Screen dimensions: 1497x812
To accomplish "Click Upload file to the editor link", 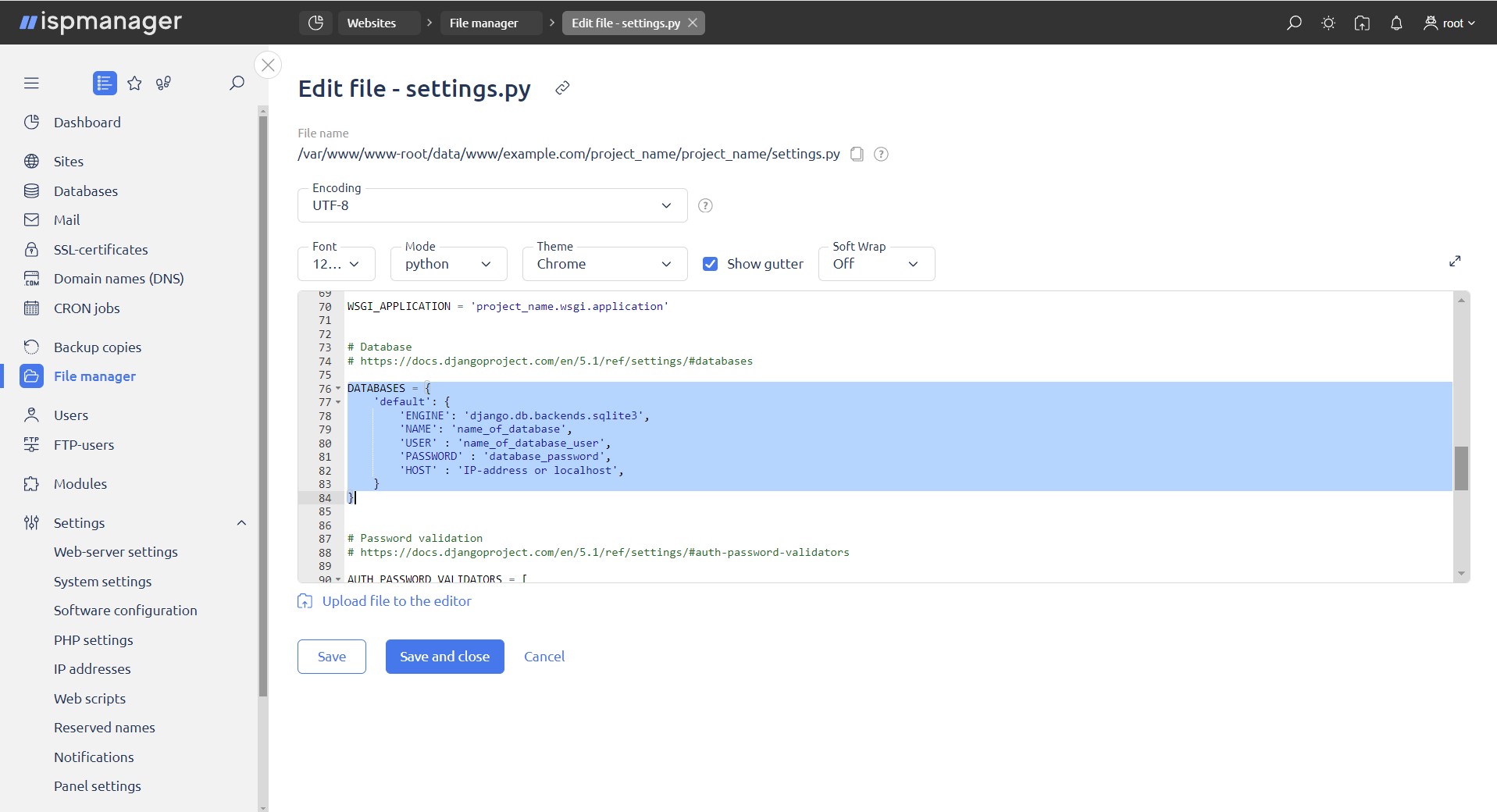I will click(x=396, y=600).
